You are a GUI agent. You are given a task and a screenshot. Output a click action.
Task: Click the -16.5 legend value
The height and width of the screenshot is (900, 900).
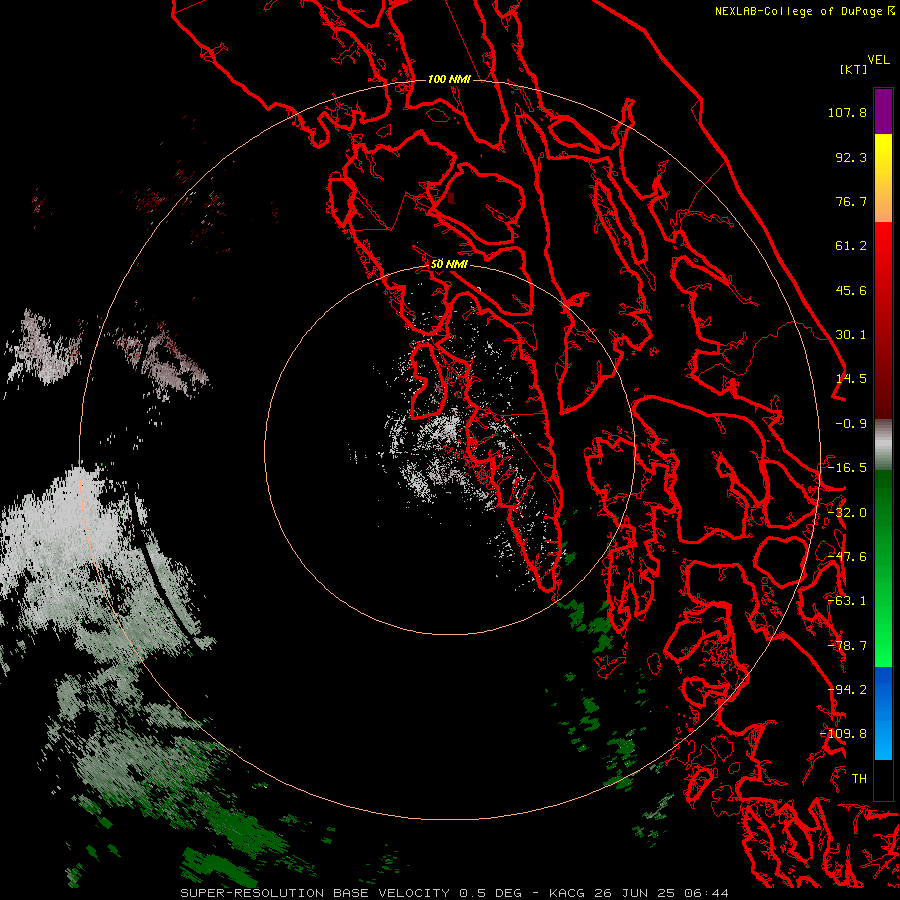pyautogui.click(x=847, y=468)
